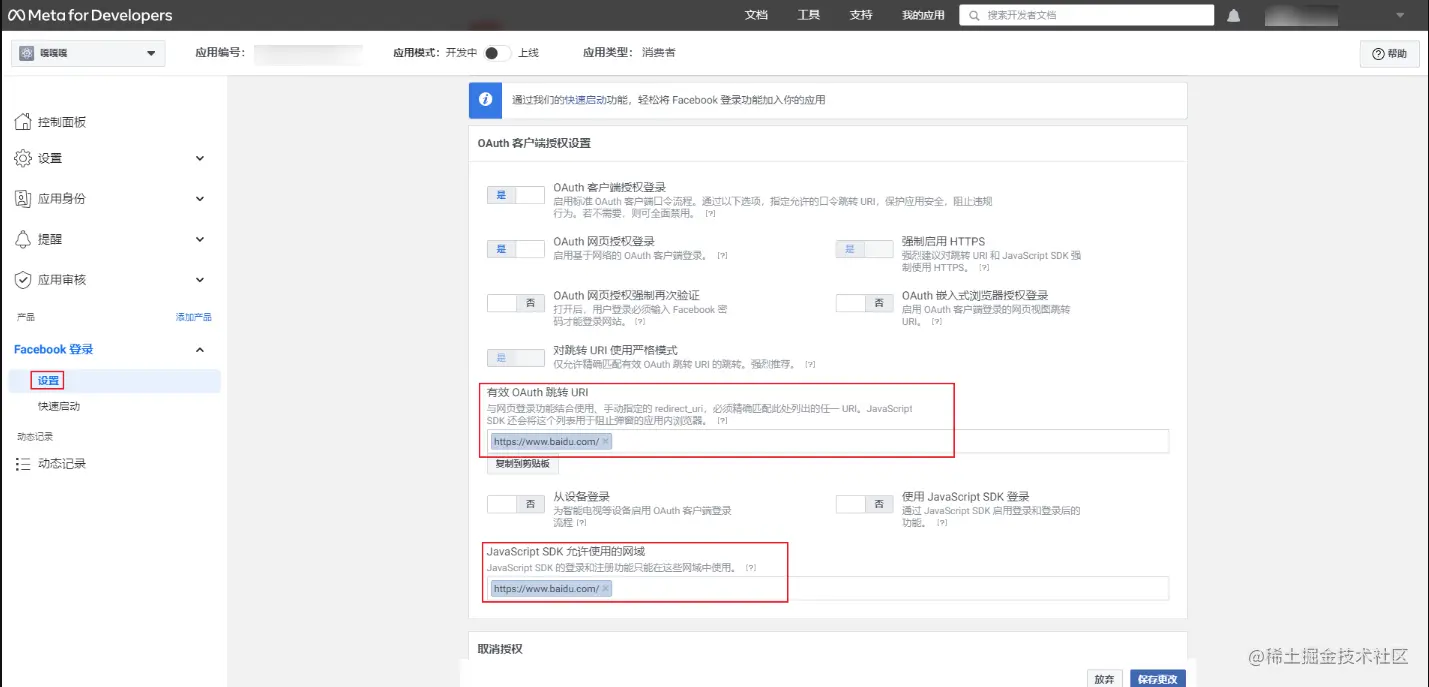
Task: Follow the 快速启动 link in info banner
Action: tap(585, 100)
